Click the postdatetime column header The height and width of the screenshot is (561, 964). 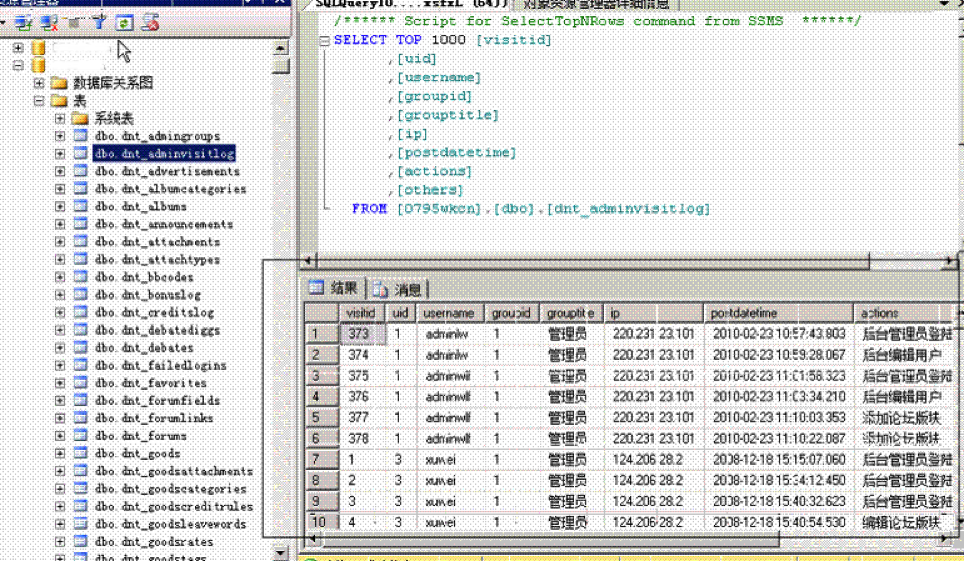(x=744, y=313)
